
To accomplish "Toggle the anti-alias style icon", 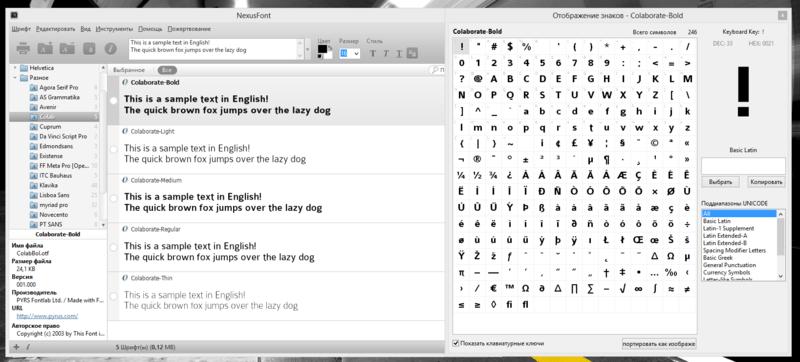I will coord(413,53).
